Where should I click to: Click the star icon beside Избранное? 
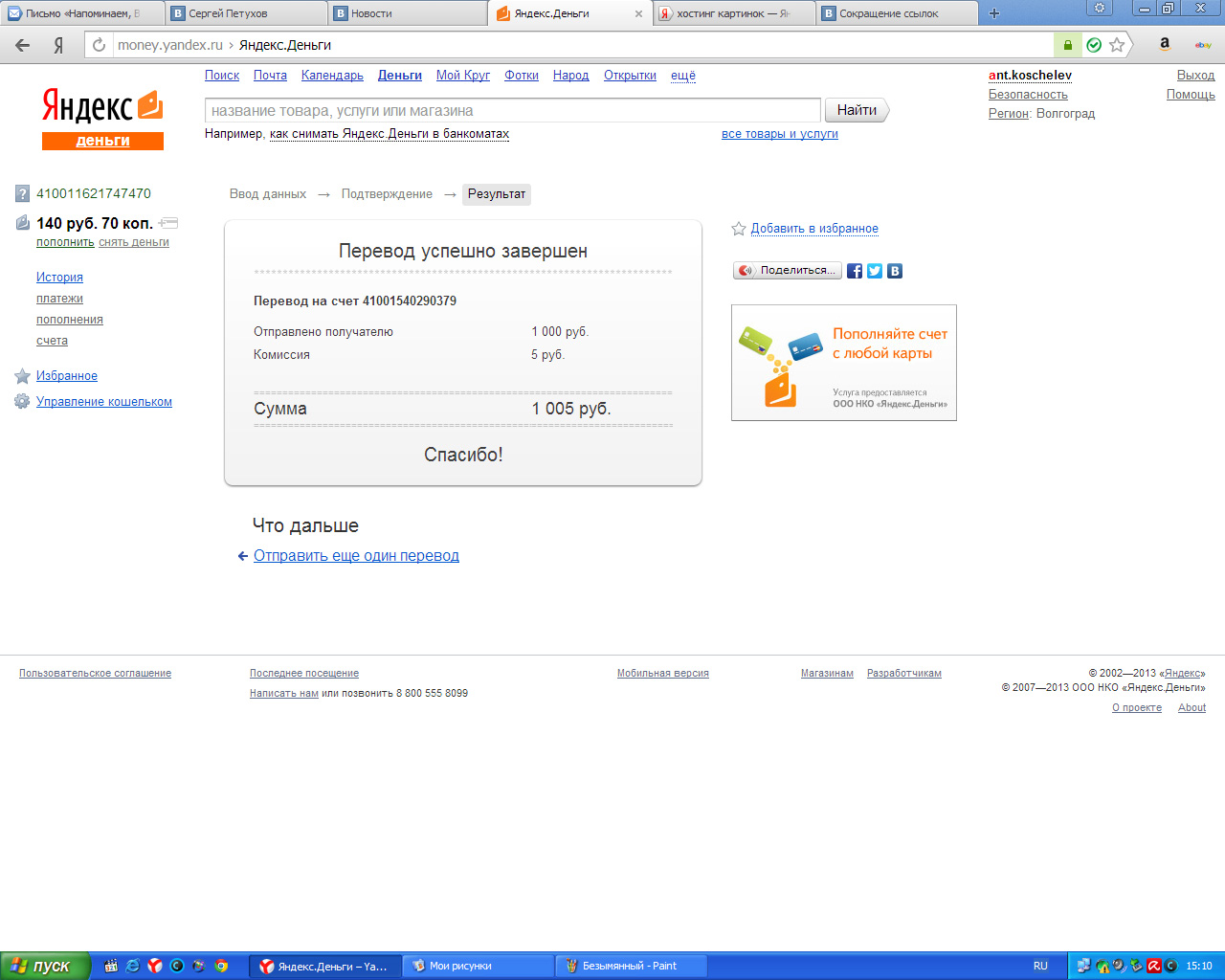click(x=23, y=376)
